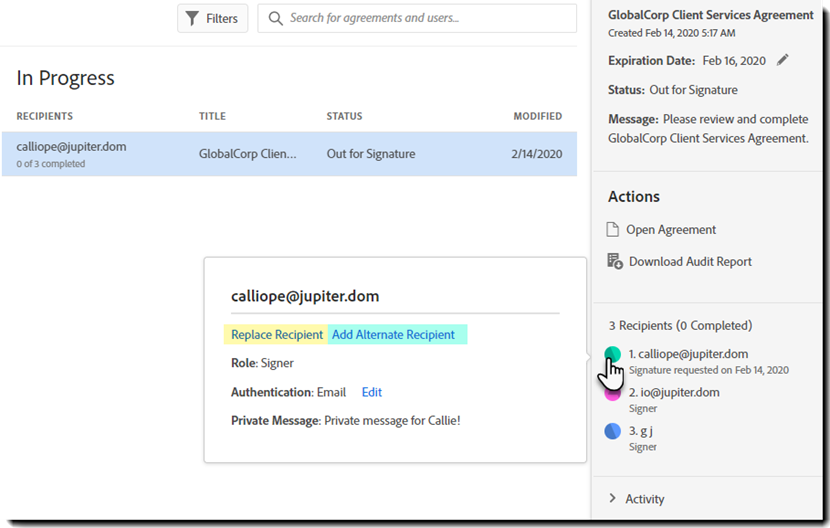830x528 pixels.
Task: Sort by Modified column header
Action: point(537,116)
